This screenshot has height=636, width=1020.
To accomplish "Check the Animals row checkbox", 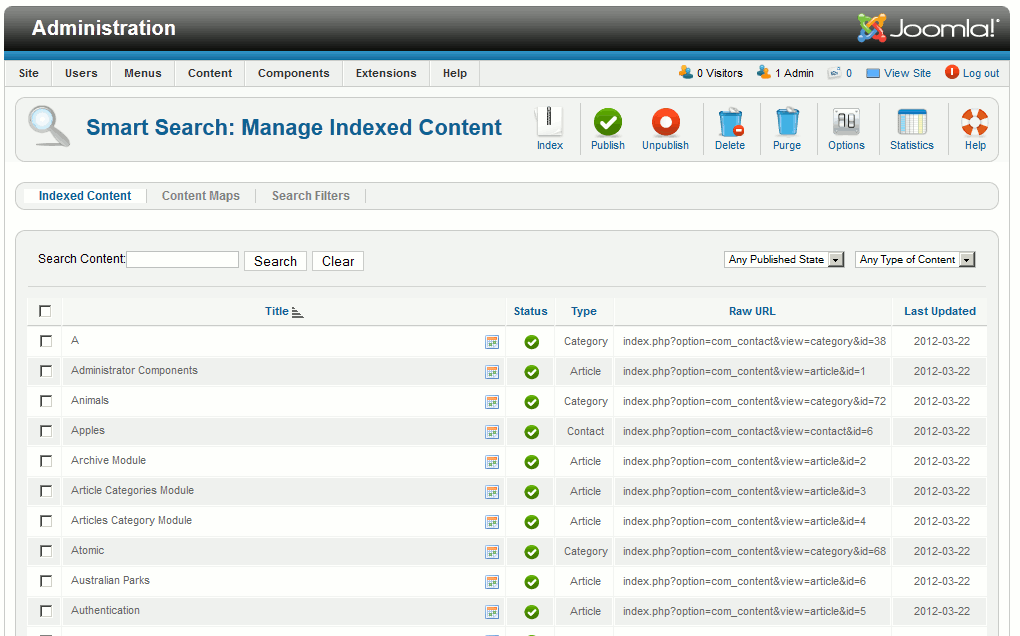I will point(46,401).
